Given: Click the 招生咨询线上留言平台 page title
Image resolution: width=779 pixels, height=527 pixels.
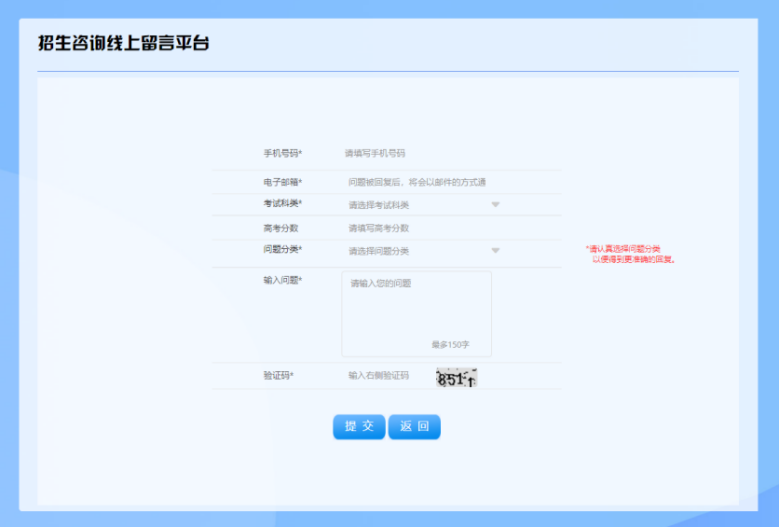Looking at the screenshot, I should pyautogui.click(x=123, y=44).
